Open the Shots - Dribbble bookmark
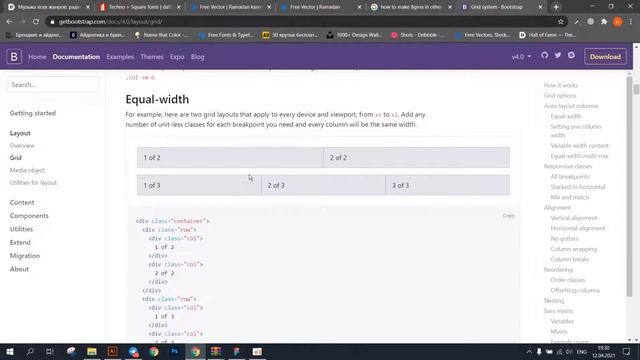 coord(417,35)
